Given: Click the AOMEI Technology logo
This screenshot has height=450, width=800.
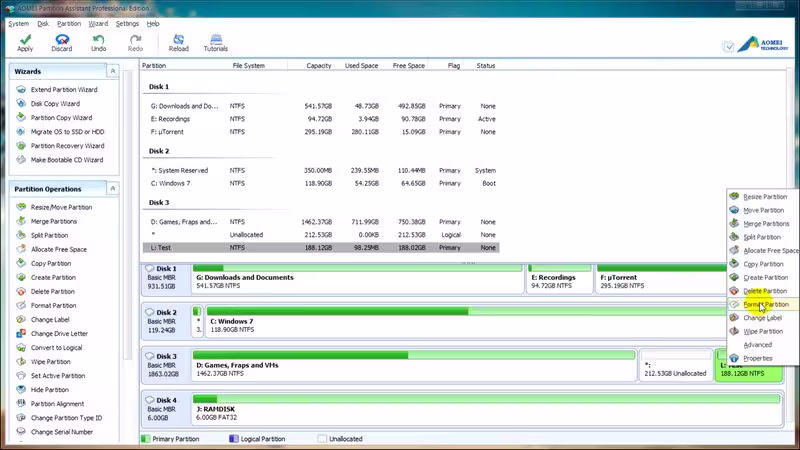Looking at the screenshot, I should click(x=763, y=45).
